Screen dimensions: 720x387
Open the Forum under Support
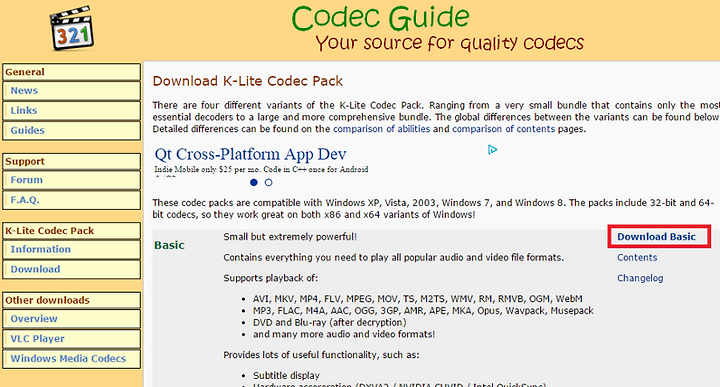72,180
